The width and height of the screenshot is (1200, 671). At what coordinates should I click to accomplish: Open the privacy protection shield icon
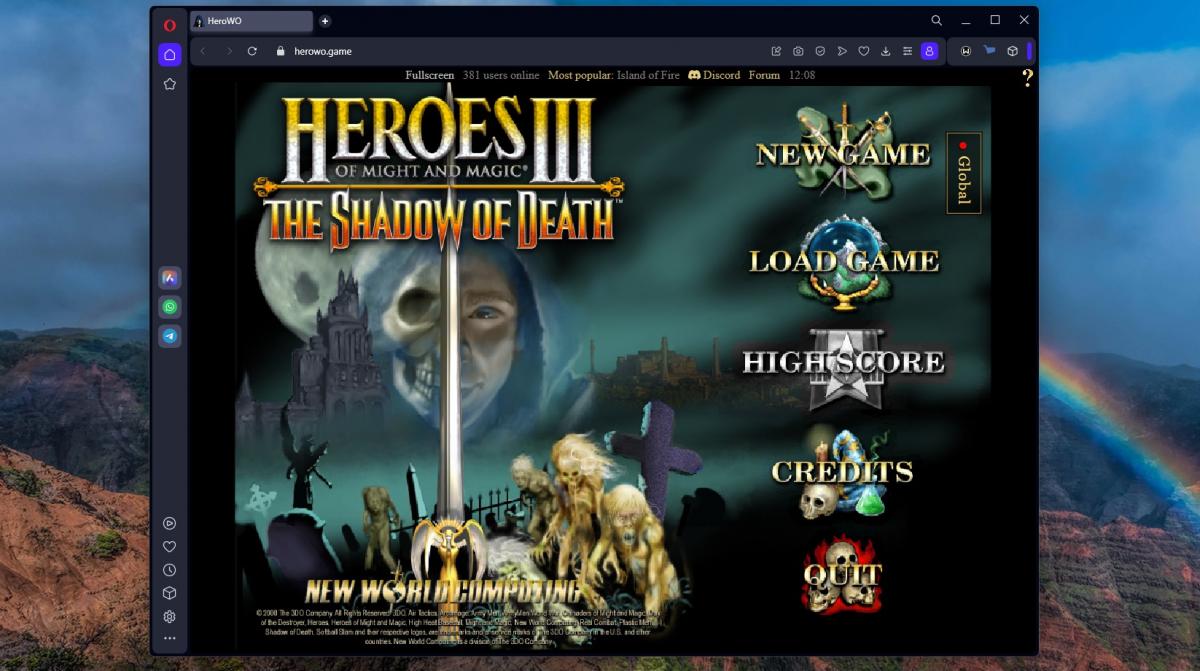820,51
